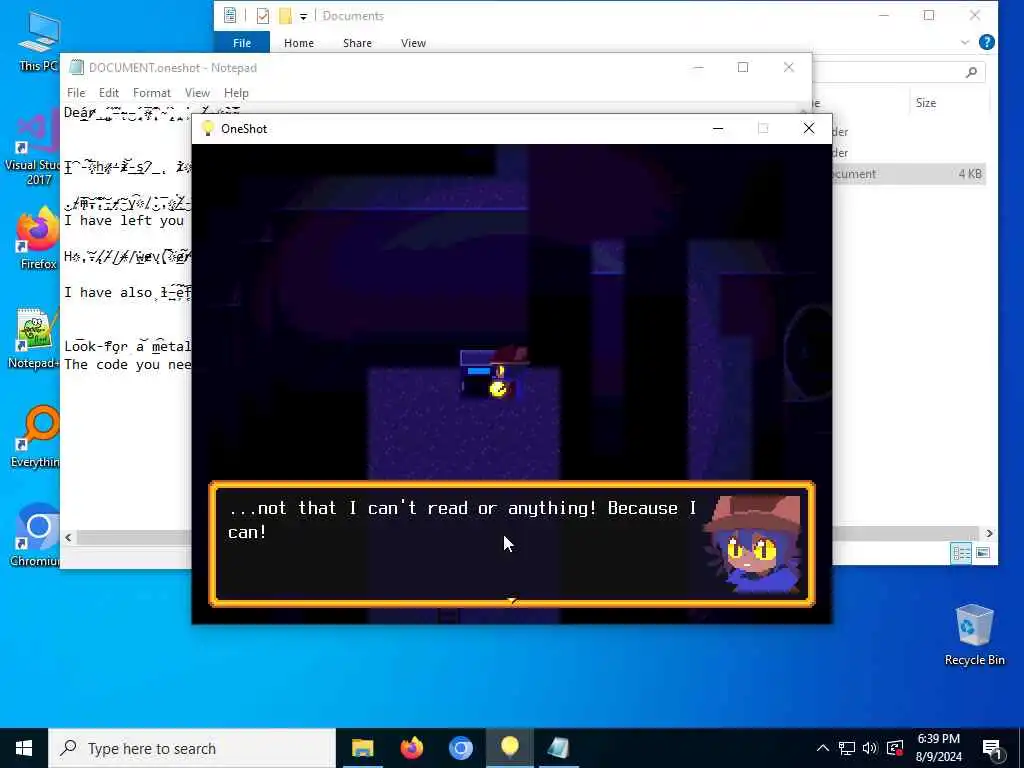Open the Chromium desktop shortcut
The image size is (1024, 768).
(x=35, y=534)
